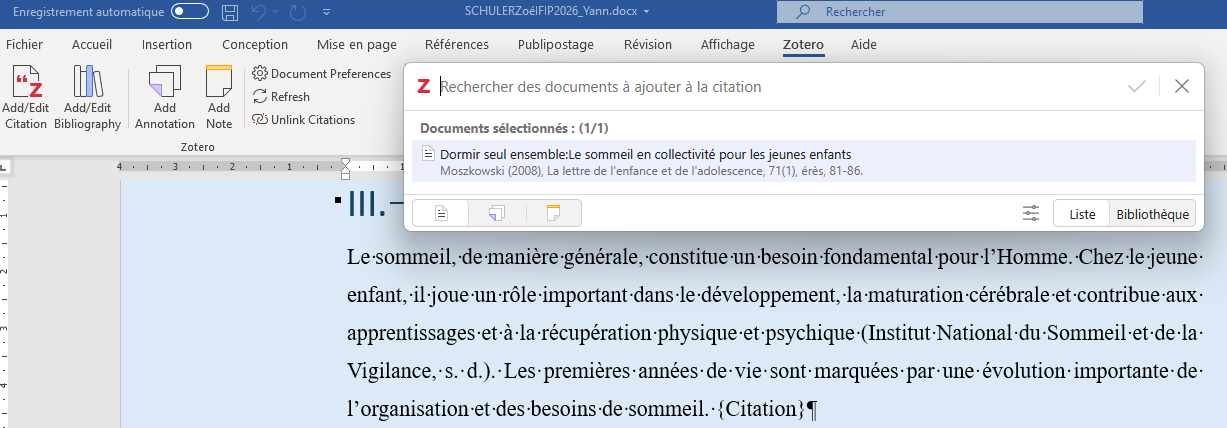Select the Dormir seul ensemble item

[x=803, y=161]
